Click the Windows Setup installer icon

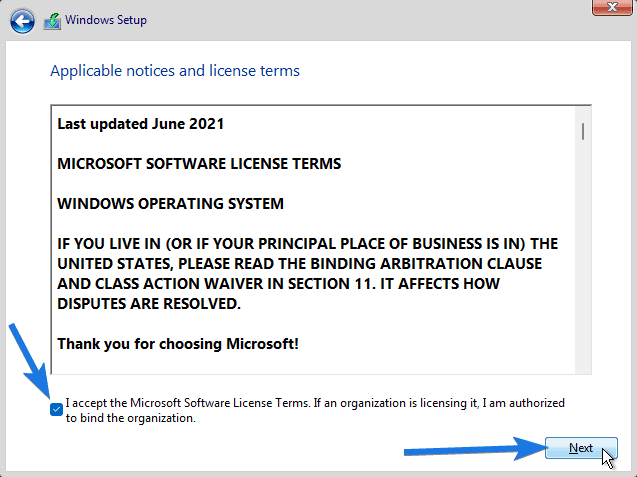(x=52, y=21)
